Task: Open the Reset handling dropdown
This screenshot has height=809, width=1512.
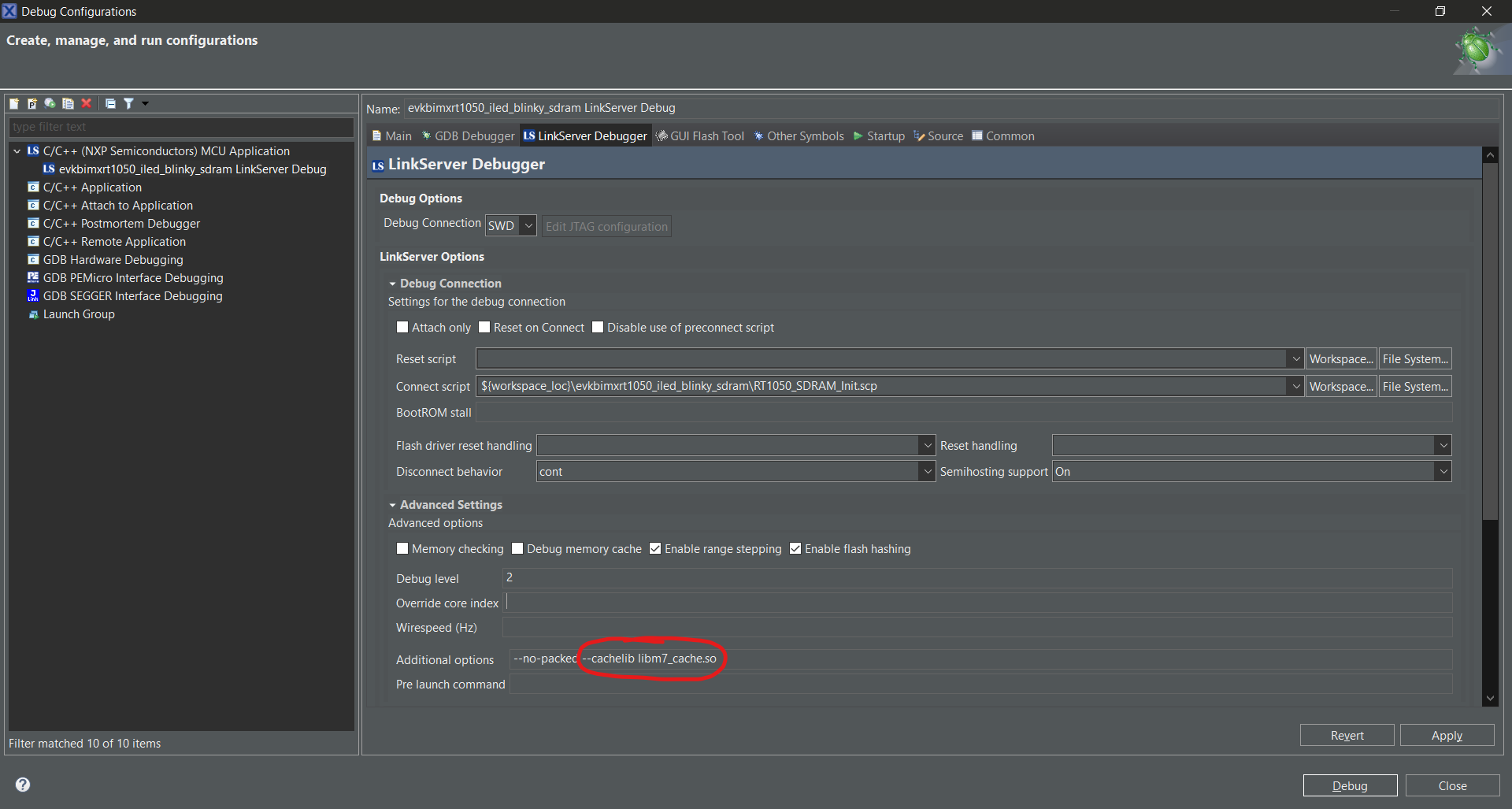Action: pos(1442,445)
